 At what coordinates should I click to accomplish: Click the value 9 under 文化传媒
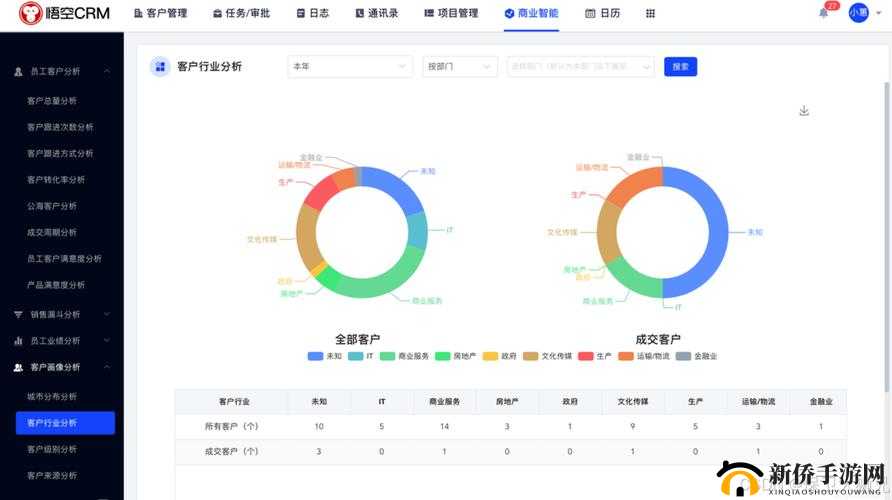point(633,426)
